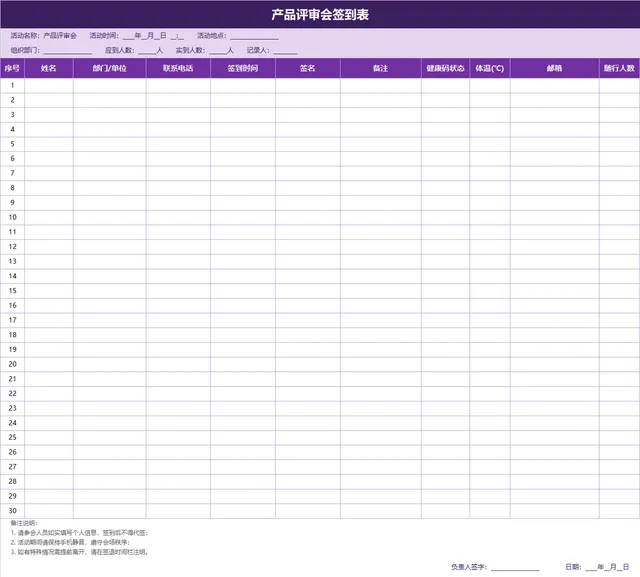Select row number 1 cell
Image resolution: width=640 pixels, height=577 pixels.
[12, 85]
